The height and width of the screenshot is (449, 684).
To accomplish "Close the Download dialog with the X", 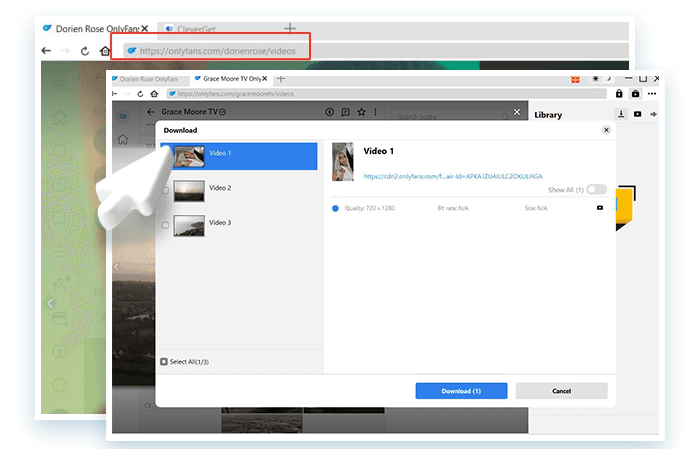I will click(x=606, y=130).
